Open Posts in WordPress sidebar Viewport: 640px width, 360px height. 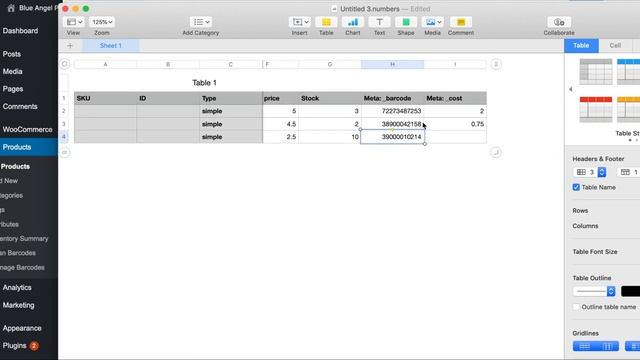click(x=11, y=54)
